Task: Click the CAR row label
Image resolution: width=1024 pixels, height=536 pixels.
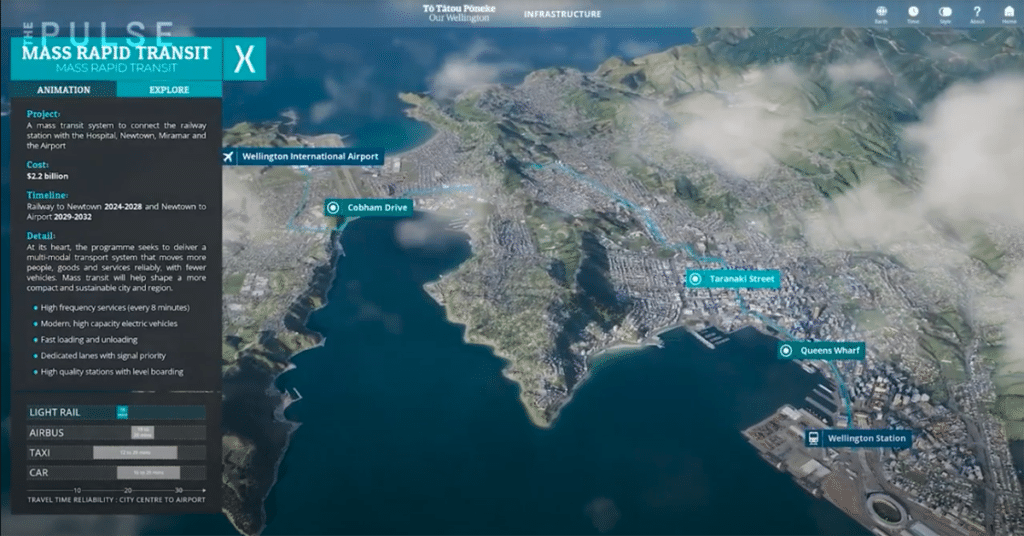Action: tap(39, 472)
